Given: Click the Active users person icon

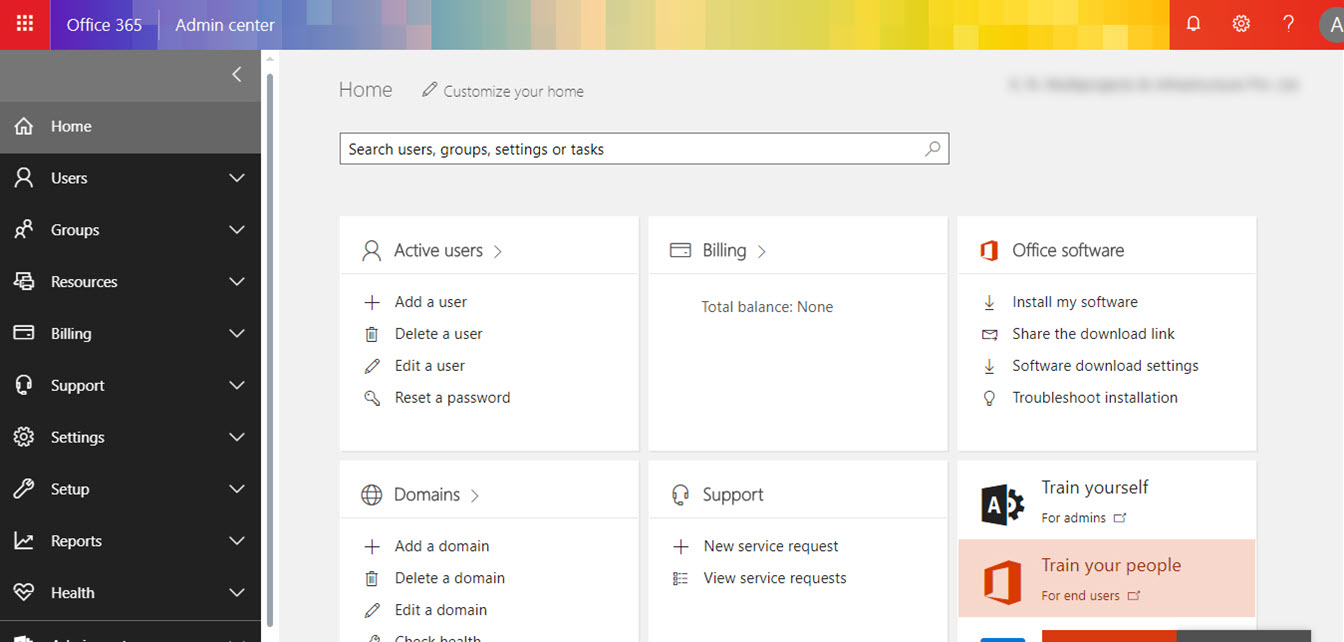Looking at the screenshot, I should pyautogui.click(x=372, y=251).
